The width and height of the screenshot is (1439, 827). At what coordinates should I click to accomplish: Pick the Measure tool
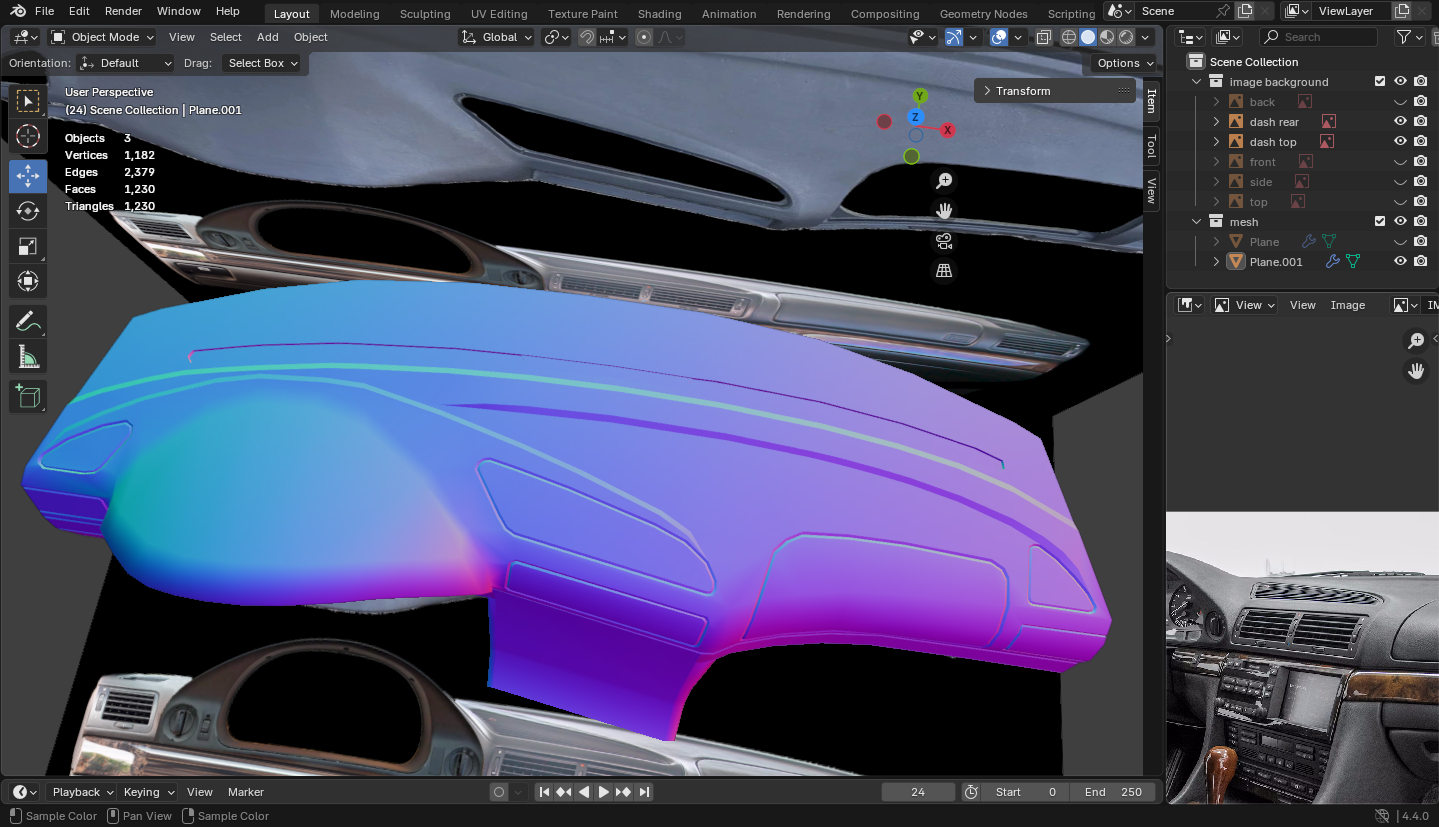tap(28, 357)
